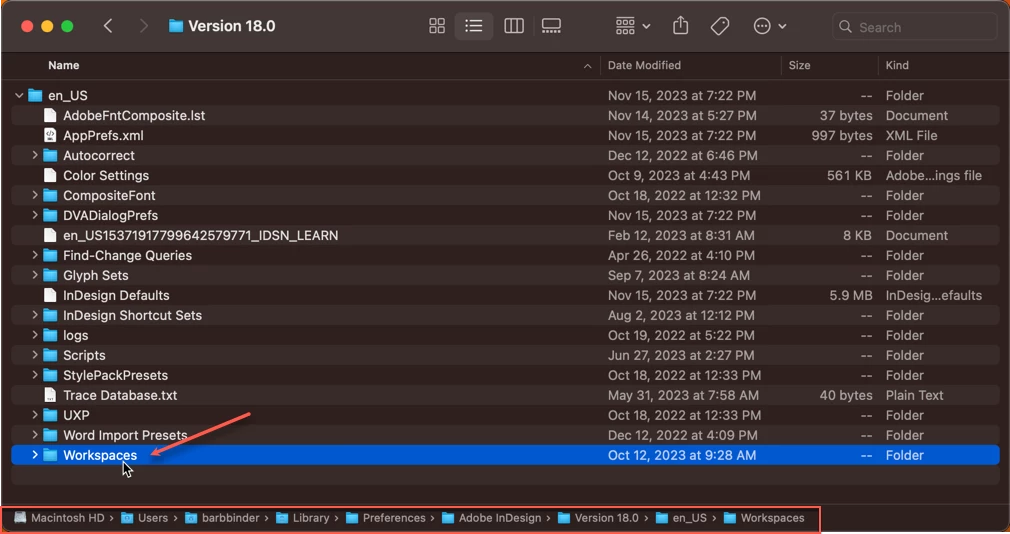Expand the InDesign Shortcut Sets folder
Image resolution: width=1010 pixels, height=534 pixels.
[35, 315]
